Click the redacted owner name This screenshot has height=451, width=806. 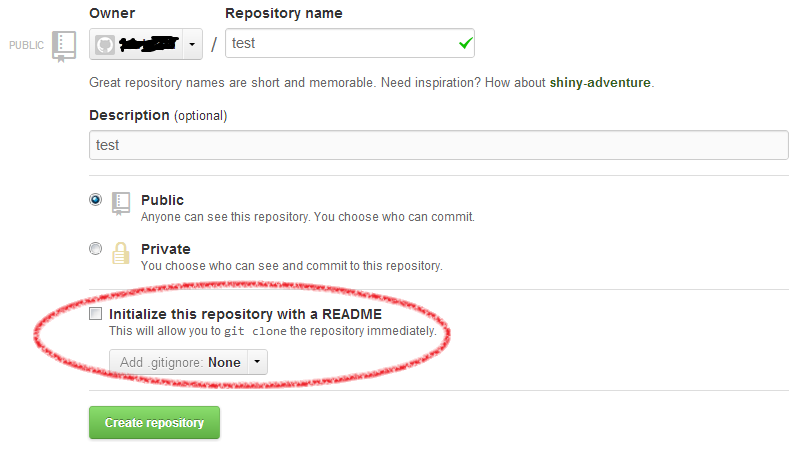[149, 44]
